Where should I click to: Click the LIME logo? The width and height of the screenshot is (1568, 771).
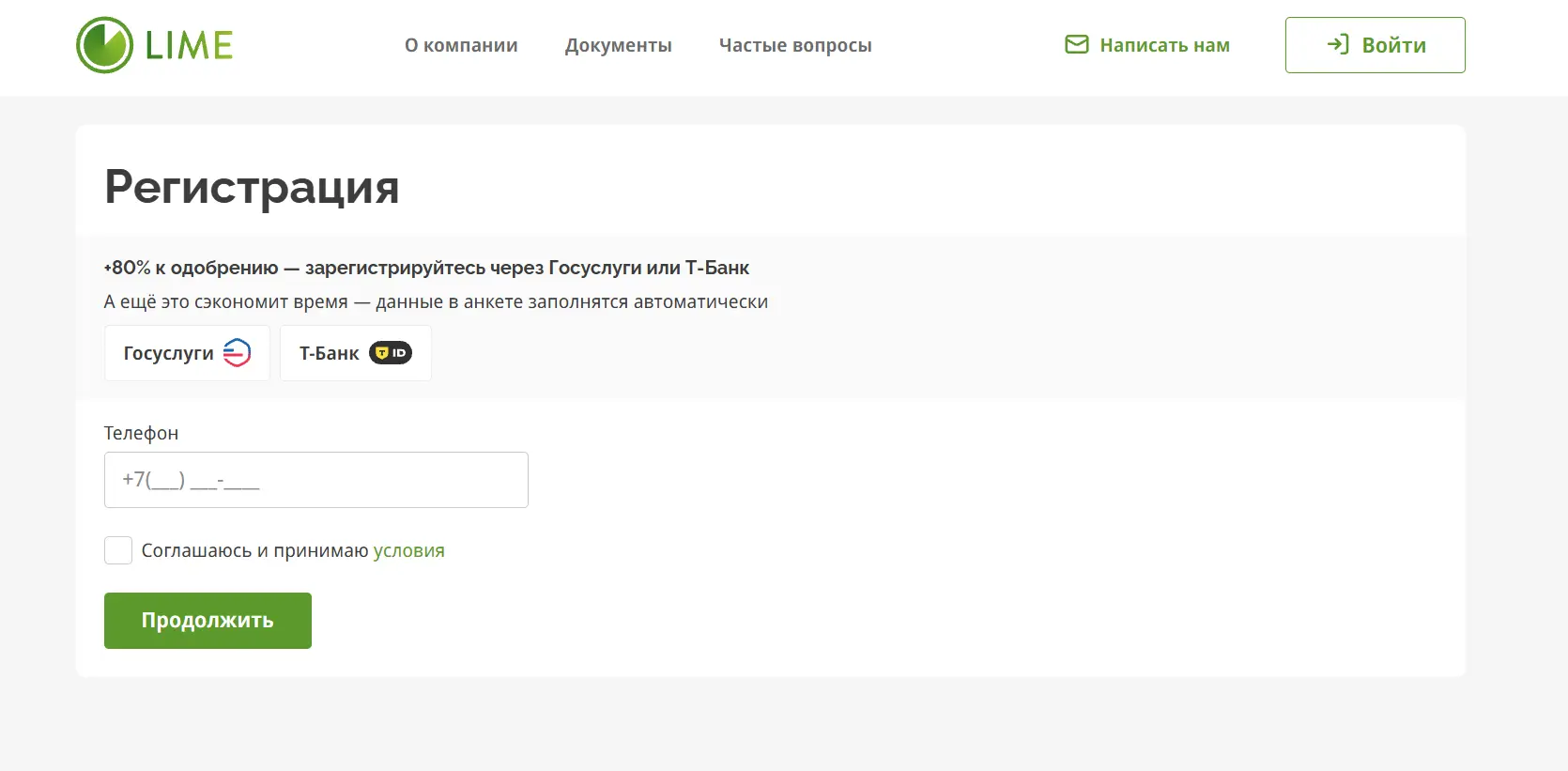[x=155, y=45]
